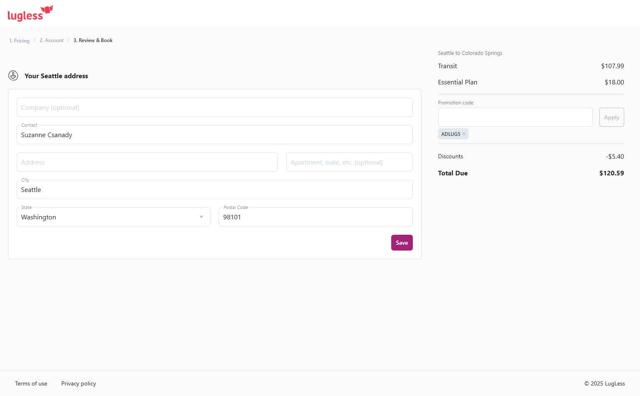Remove the ADLUGS promo code tag
Screen dimensions: 640x396
tap(464, 134)
